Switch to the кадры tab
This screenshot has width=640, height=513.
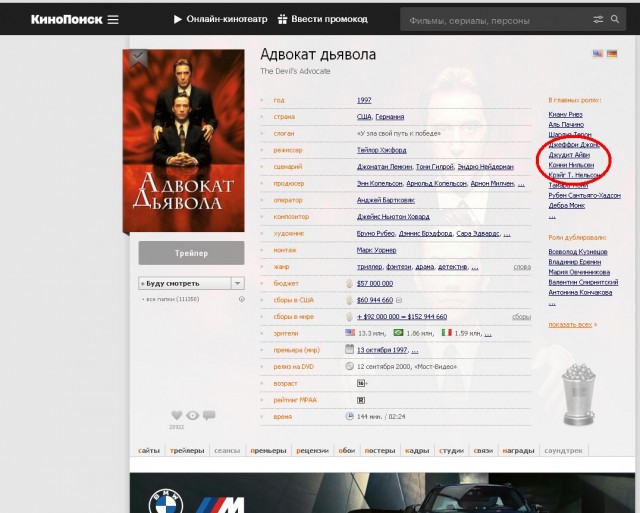pos(417,451)
